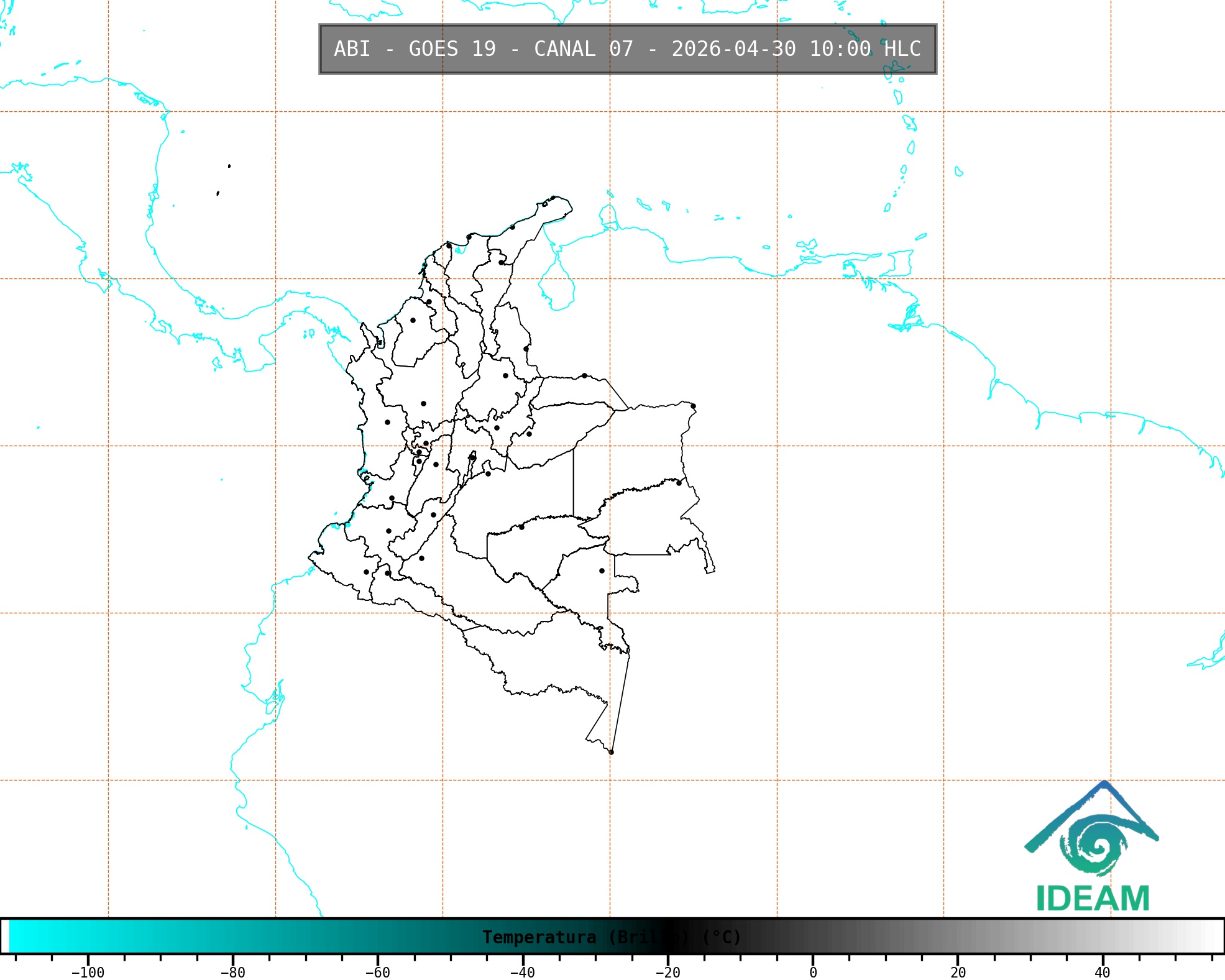Click the 0 tick label on the scale
Viewport: 1225px width, 980px height.
point(812,972)
